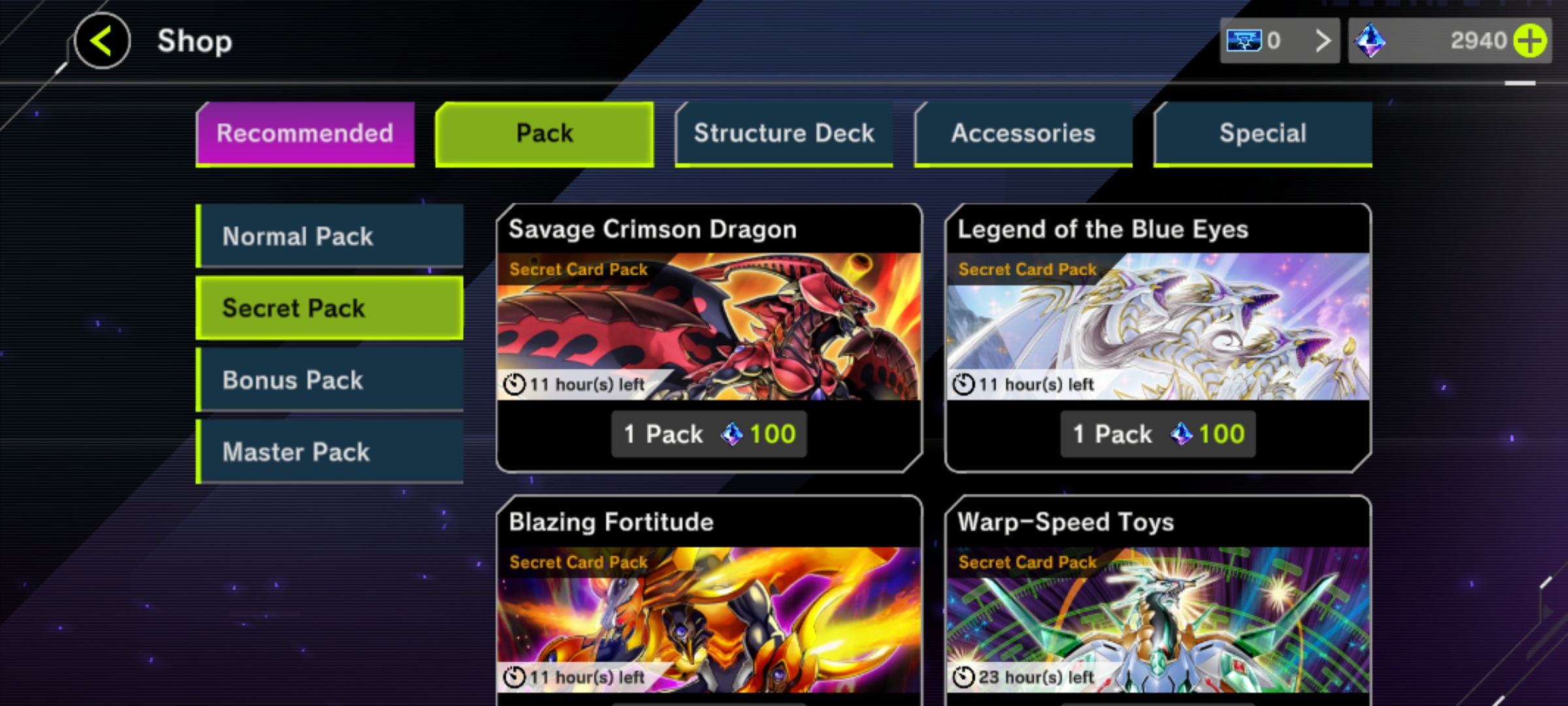
Task: Open Master Pack category
Action: 330,452
